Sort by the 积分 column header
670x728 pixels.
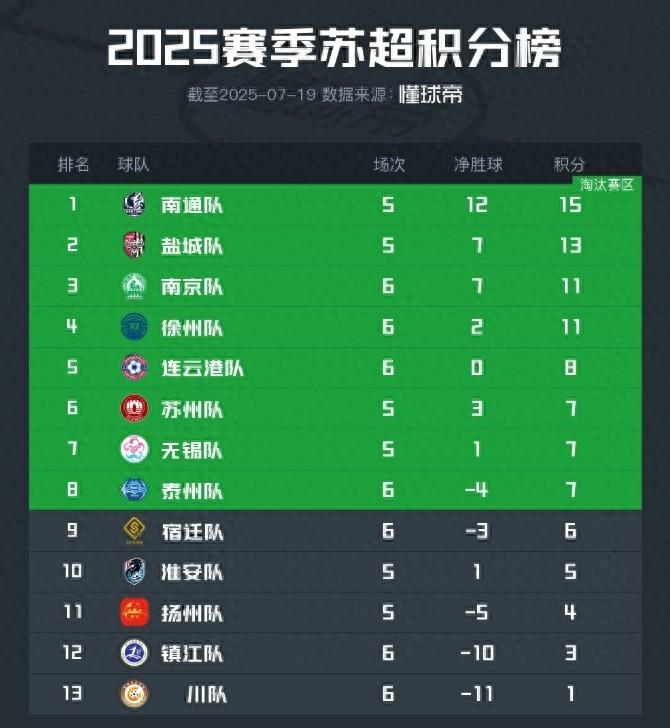point(570,165)
